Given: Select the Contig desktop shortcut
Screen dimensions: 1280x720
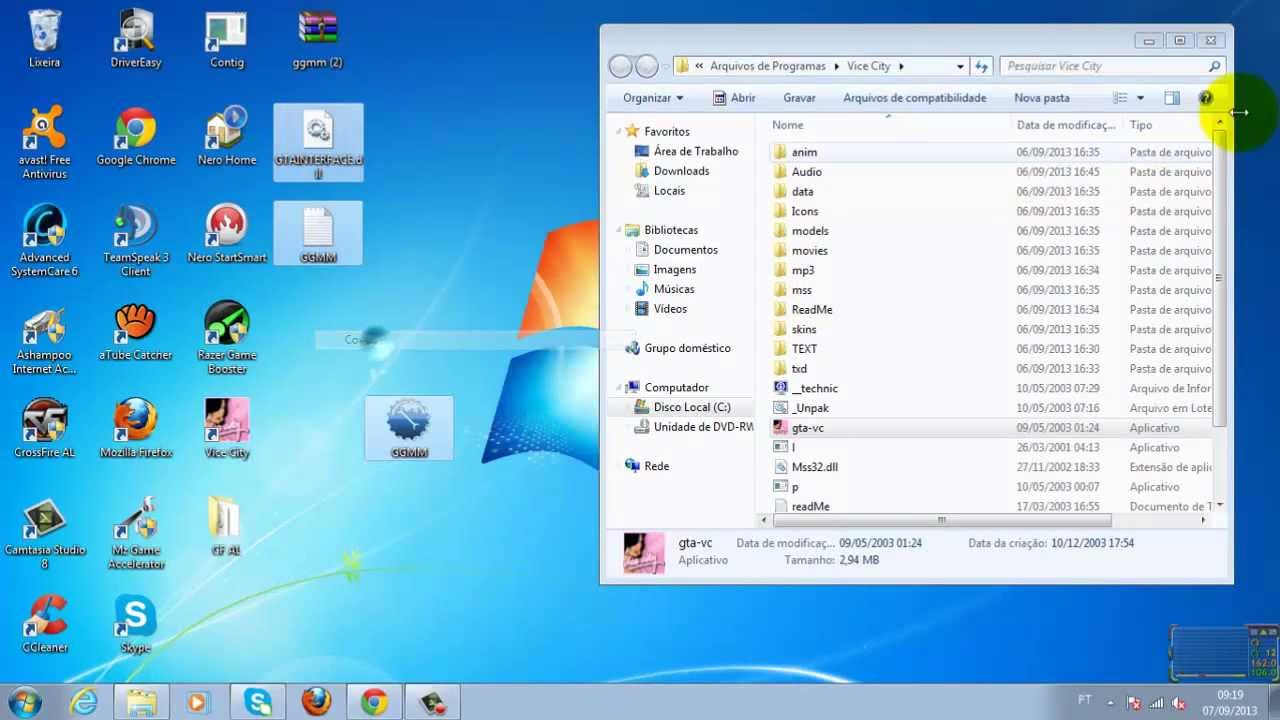Looking at the screenshot, I should click(x=227, y=39).
